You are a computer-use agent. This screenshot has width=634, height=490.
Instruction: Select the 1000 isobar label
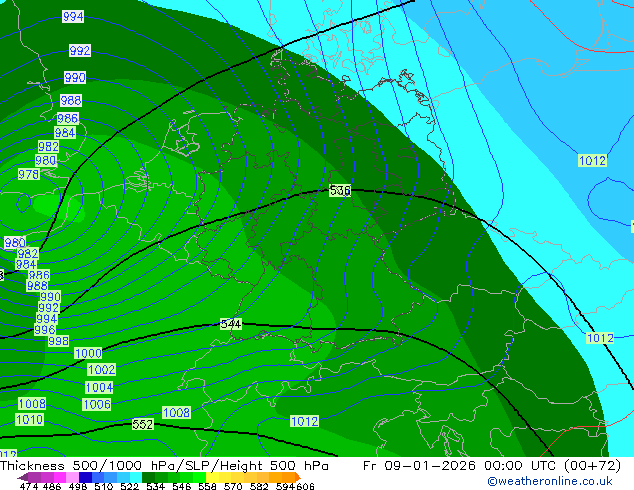[x=88, y=353]
